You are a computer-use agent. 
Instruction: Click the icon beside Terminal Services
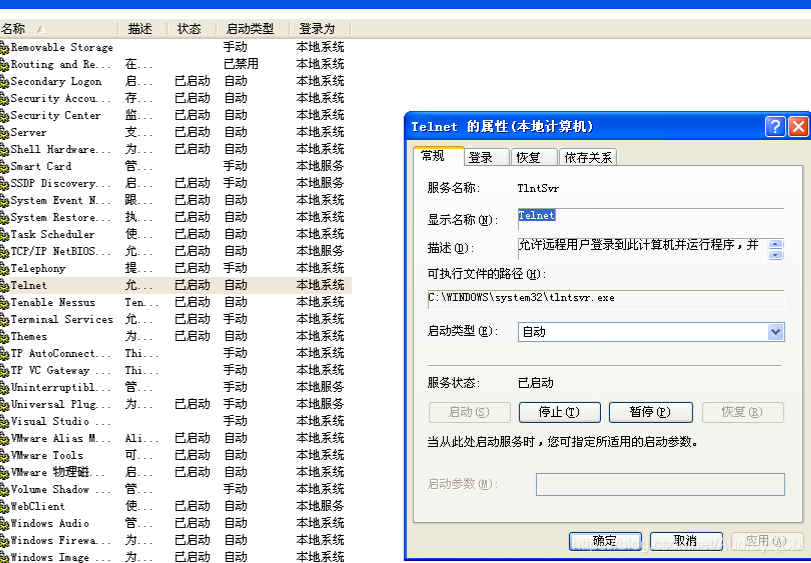pyautogui.click(x=5, y=320)
